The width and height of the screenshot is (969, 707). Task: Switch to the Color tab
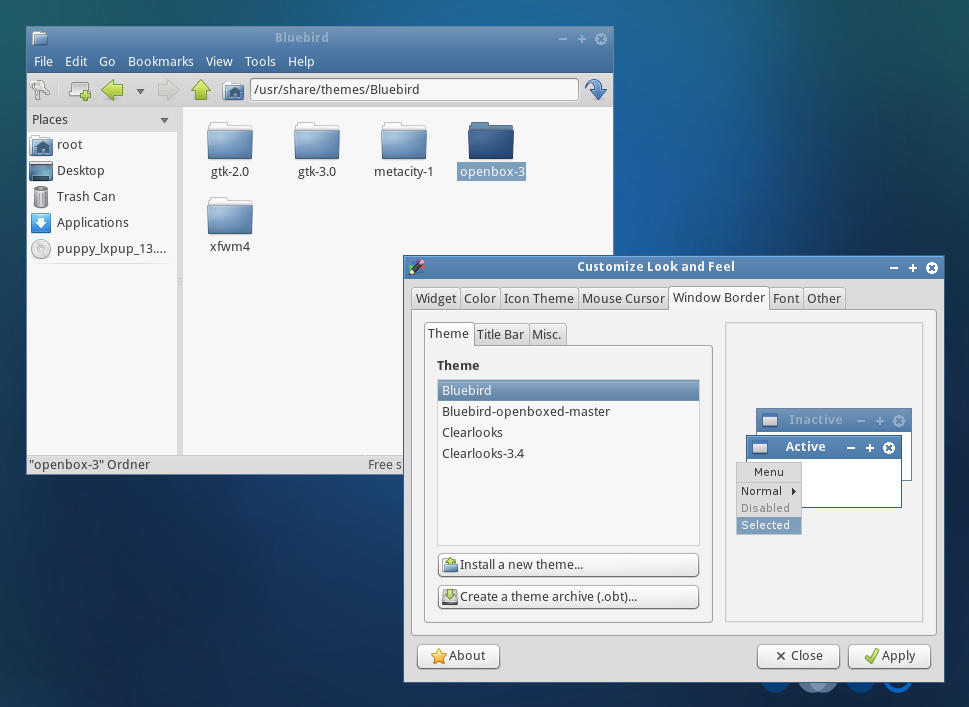(x=480, y=298)
